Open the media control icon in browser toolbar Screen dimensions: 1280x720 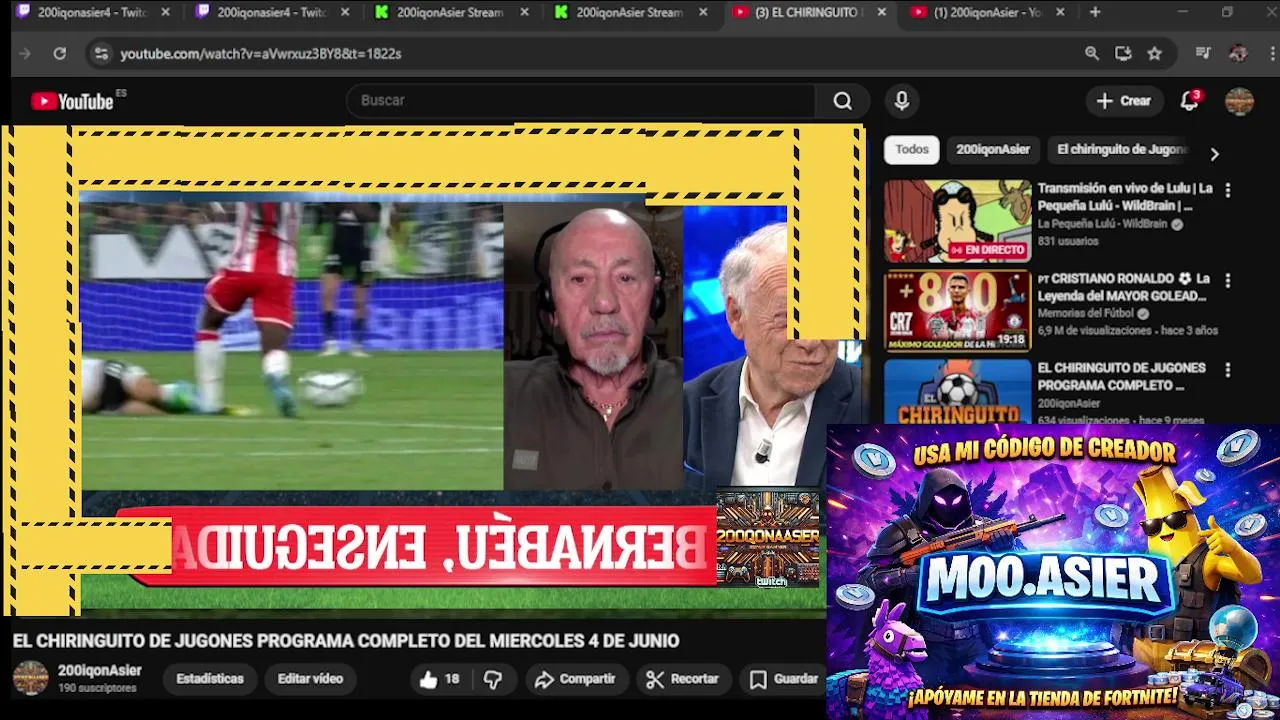(1203, 54)
